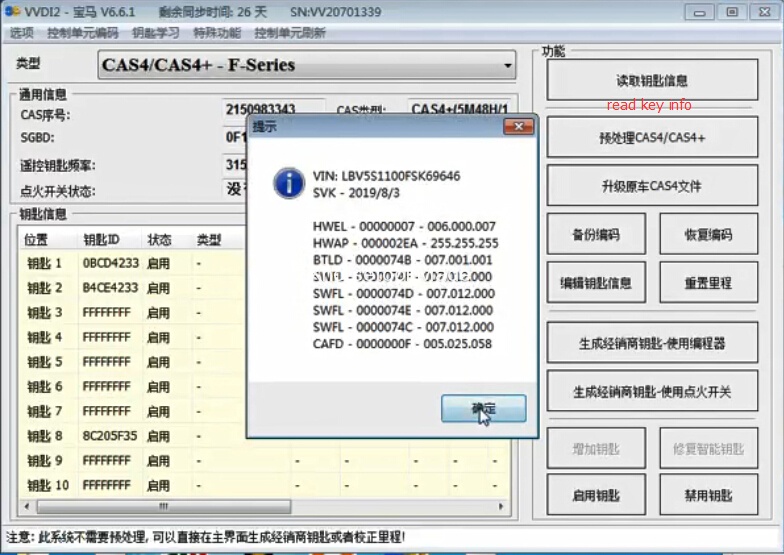Click the blue information icon in dialog
The width and height of the screenshot is (784, 555).
(x=289, y=182)
